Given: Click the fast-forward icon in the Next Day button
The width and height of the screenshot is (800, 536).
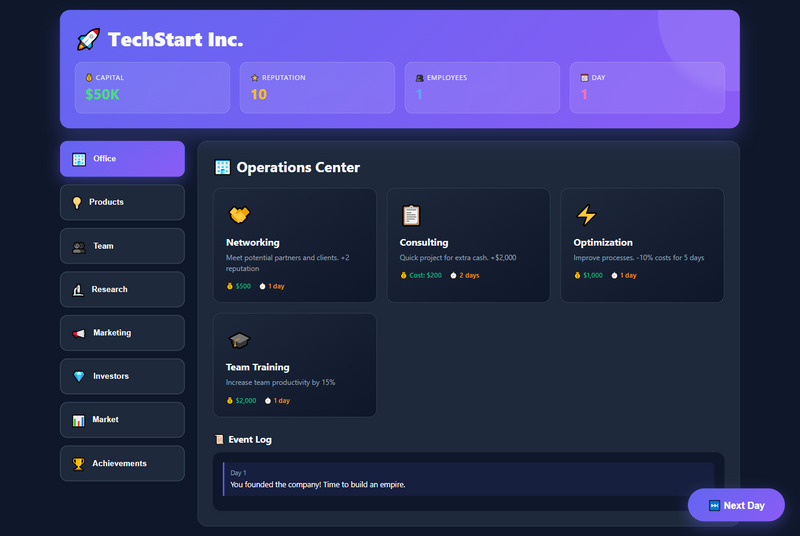Looking at the screenshot, I should tap(714, 505).
